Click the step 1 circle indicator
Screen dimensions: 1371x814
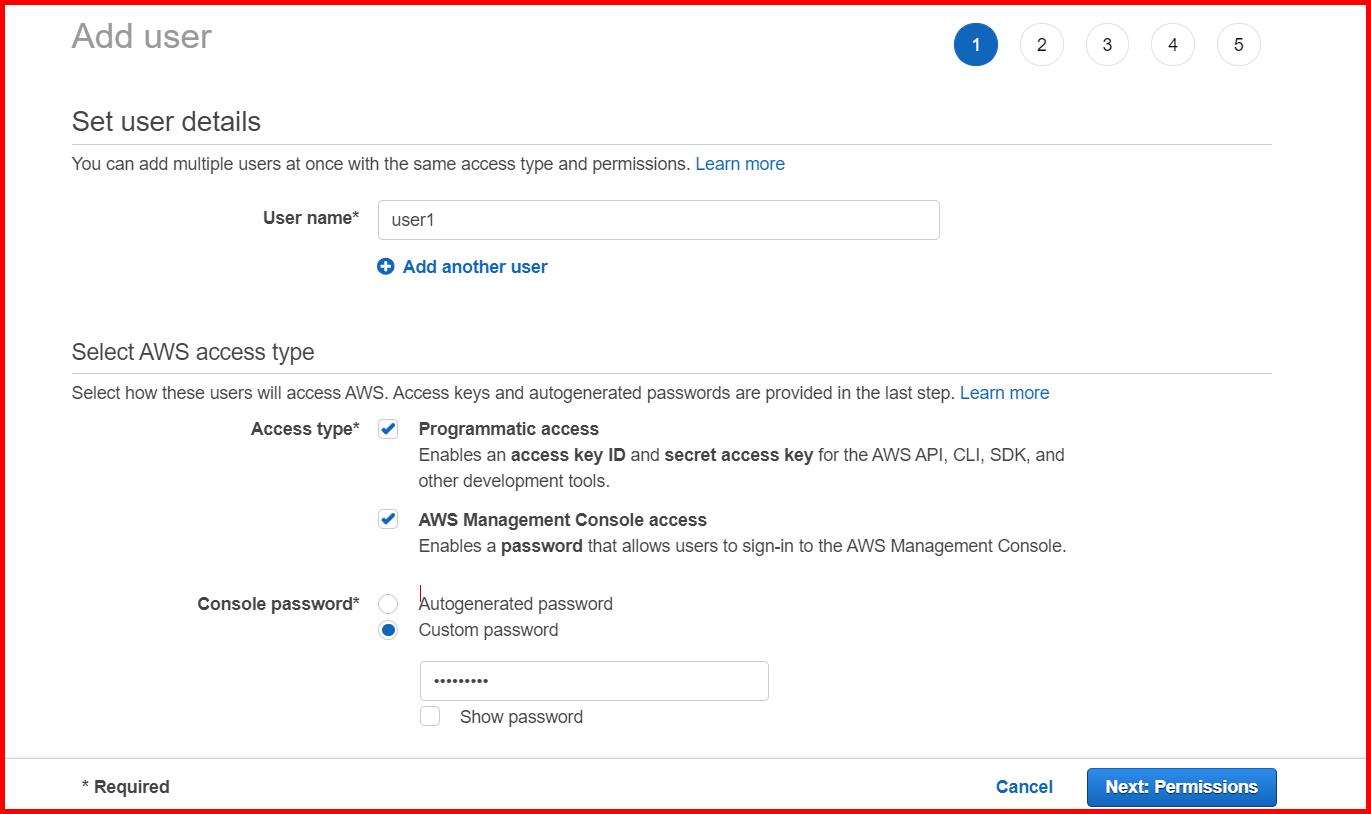point(976,44)
